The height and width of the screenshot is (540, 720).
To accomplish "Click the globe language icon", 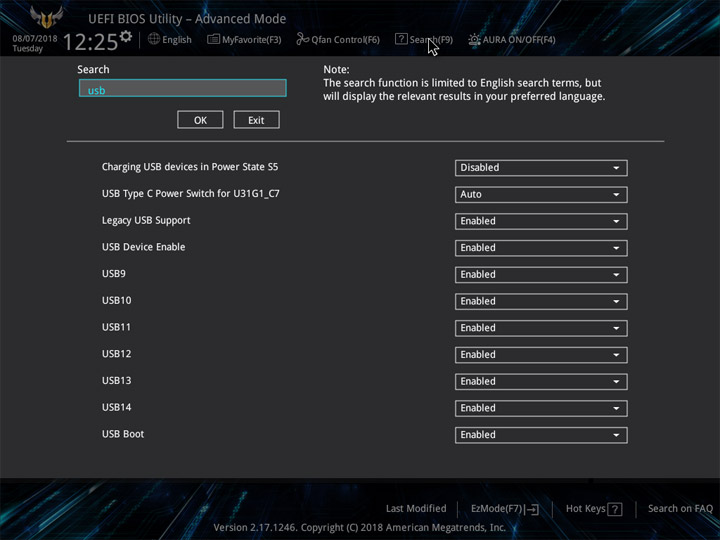I will (x=154, y=39).
